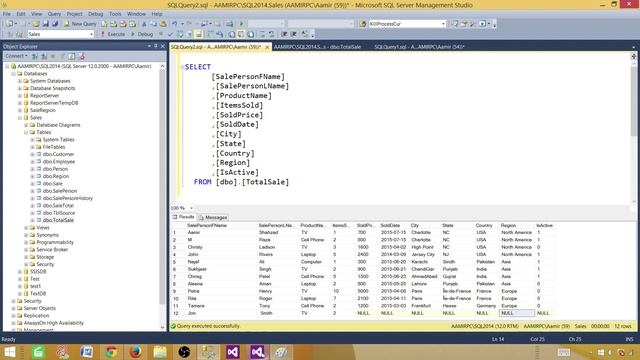Click the Karachi city cell
Screen dimensions: 640x360
[419, 262]
